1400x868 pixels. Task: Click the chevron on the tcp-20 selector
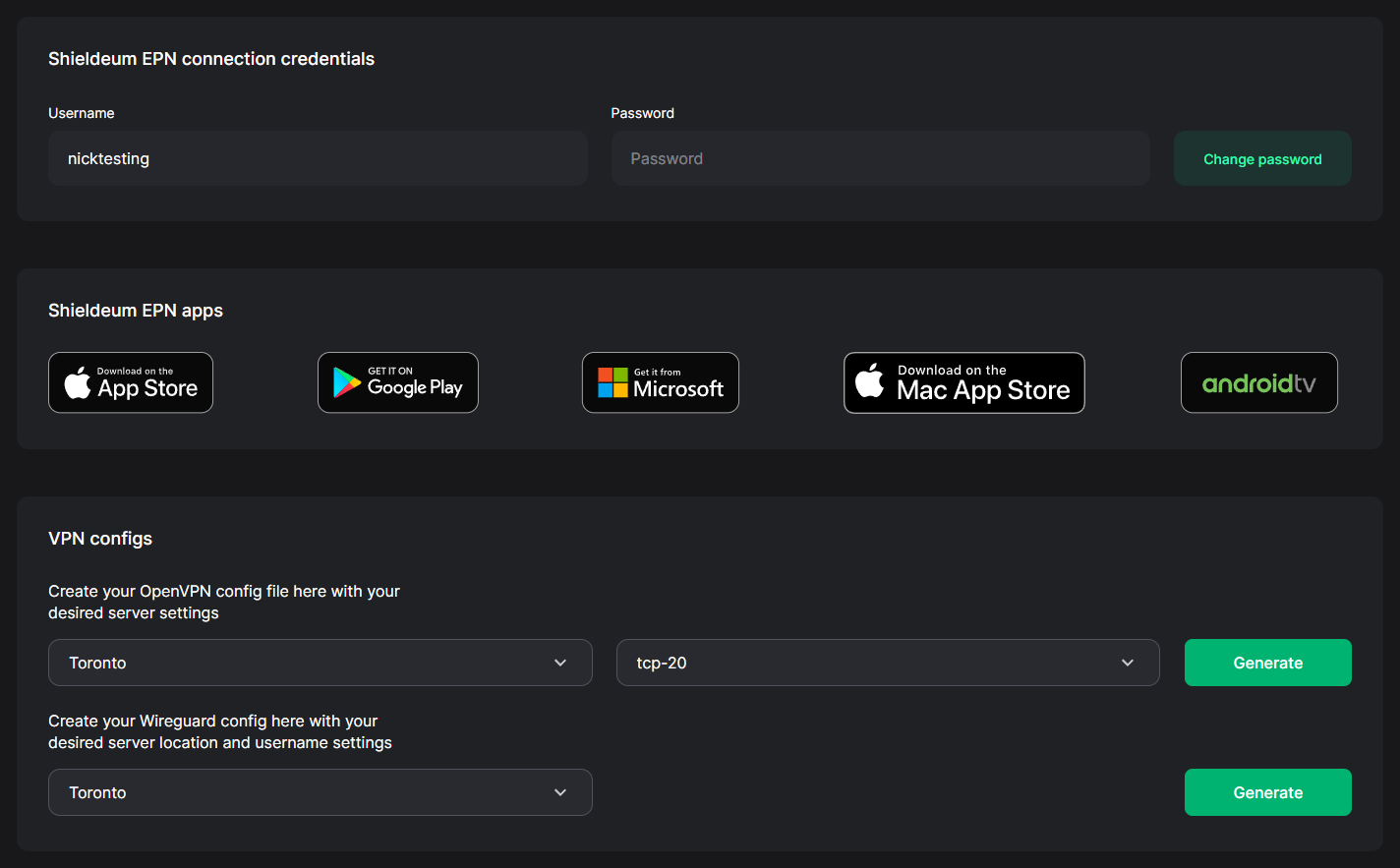[1128, 663]
